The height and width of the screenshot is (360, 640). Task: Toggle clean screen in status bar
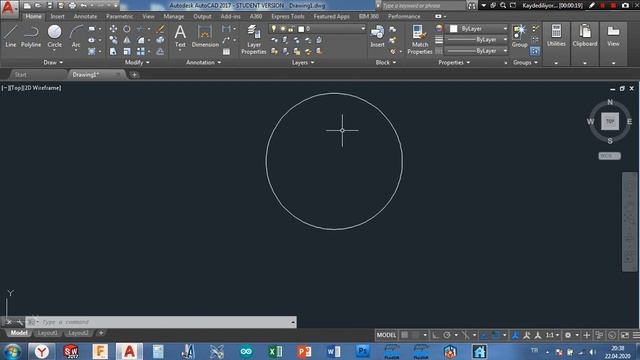(625, 335)
